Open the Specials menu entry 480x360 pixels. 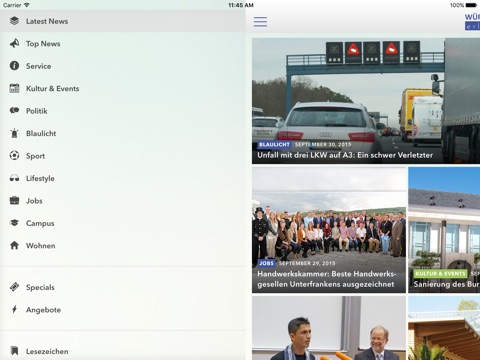coord(123,287)
